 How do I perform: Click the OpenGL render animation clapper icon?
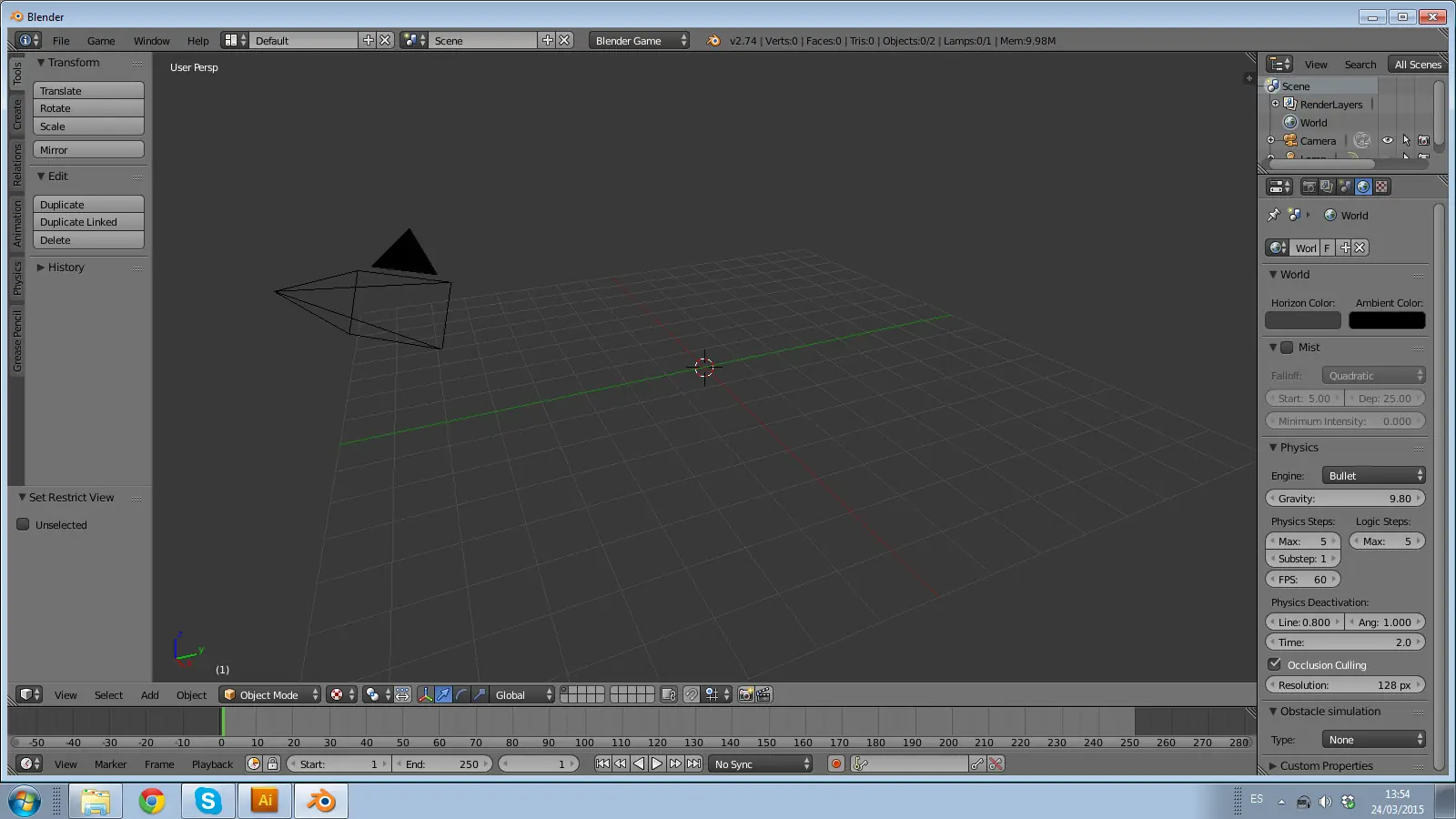[x=763, y=694]
